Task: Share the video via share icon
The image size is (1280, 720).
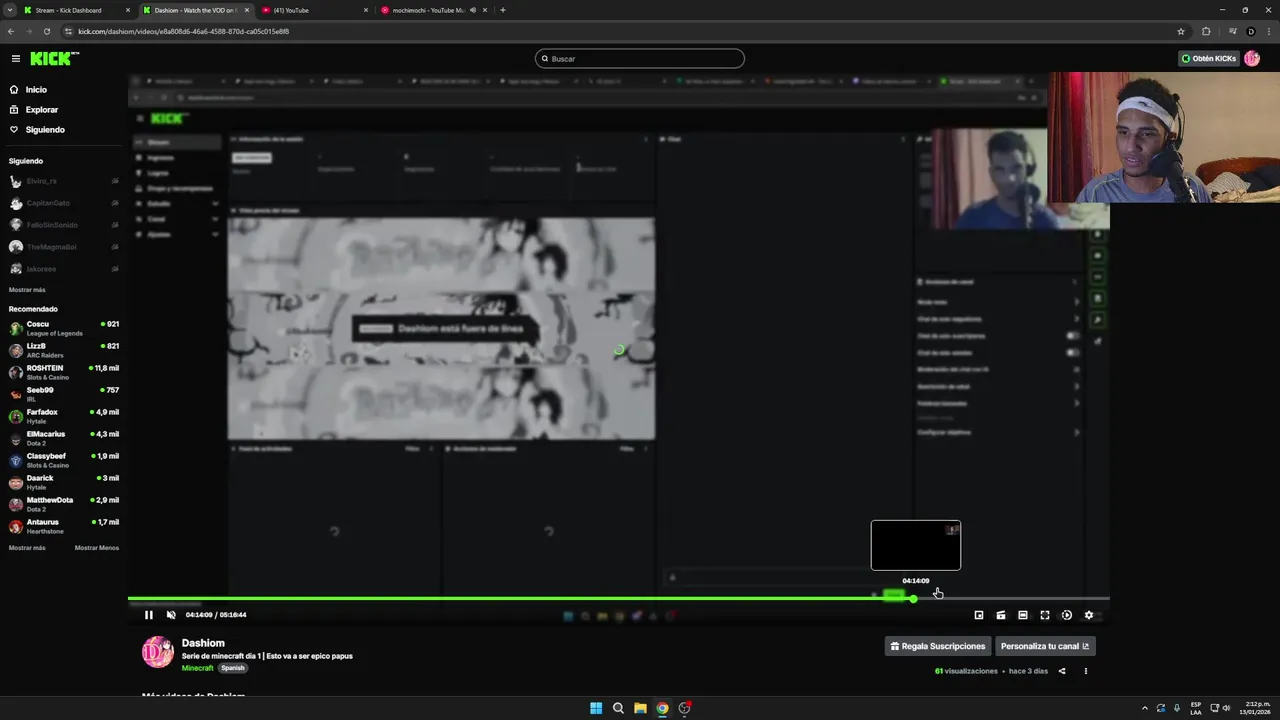Action: click(x=1062, y=671)
